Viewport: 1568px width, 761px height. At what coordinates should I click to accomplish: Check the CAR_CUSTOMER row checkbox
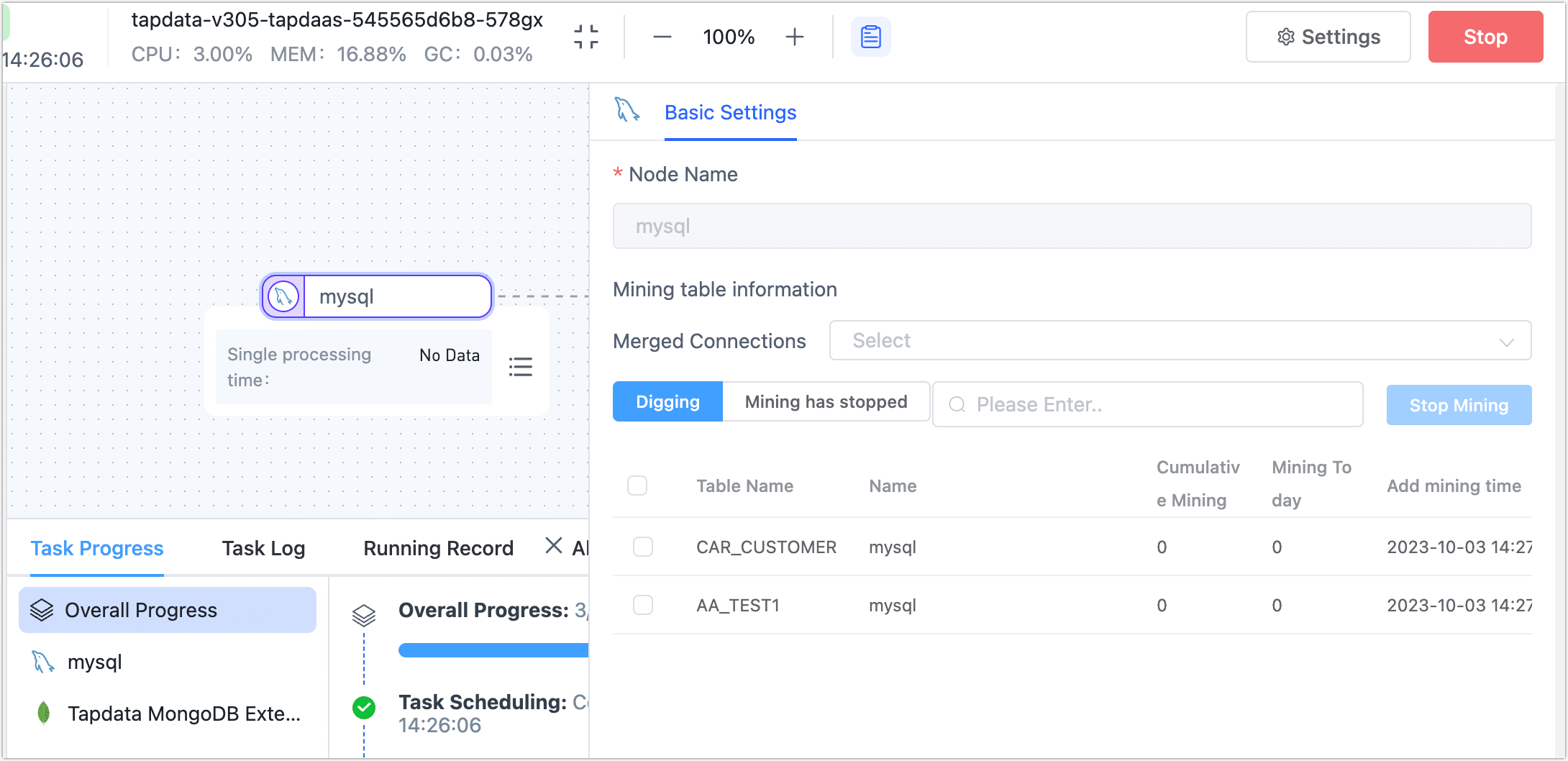tap(643, 547)
